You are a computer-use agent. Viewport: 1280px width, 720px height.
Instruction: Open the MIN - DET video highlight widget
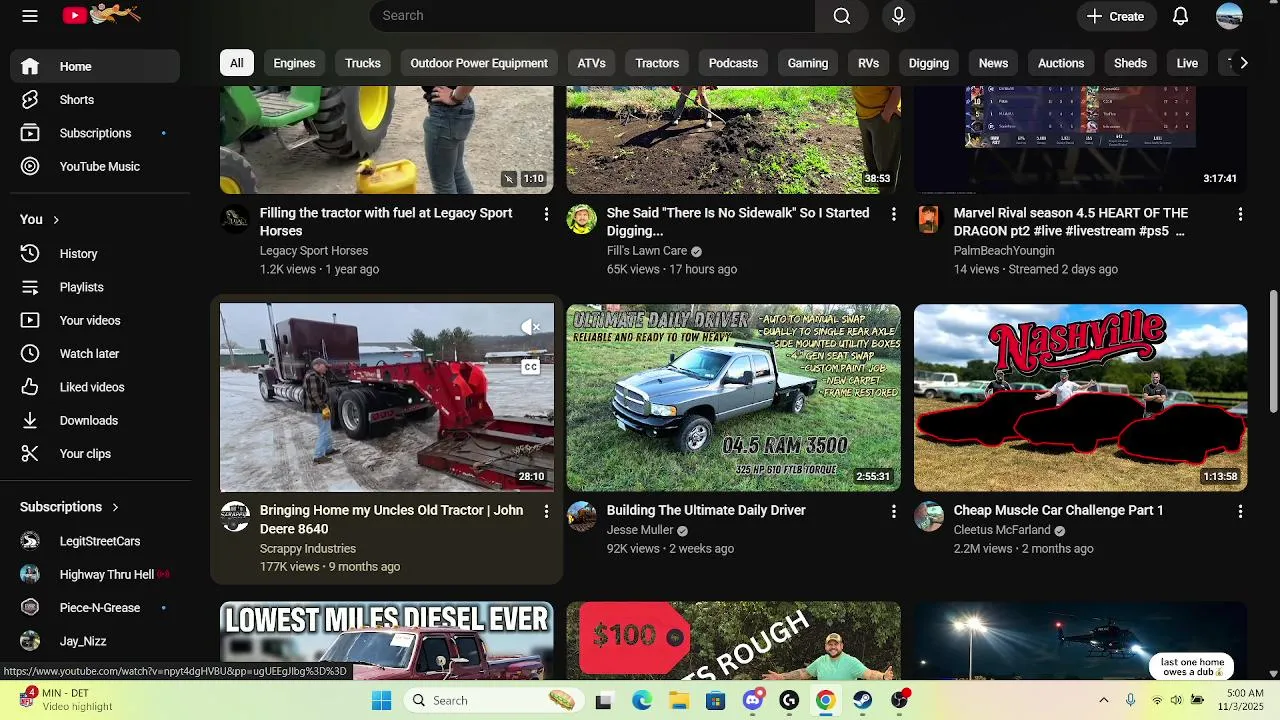[66, 700]
